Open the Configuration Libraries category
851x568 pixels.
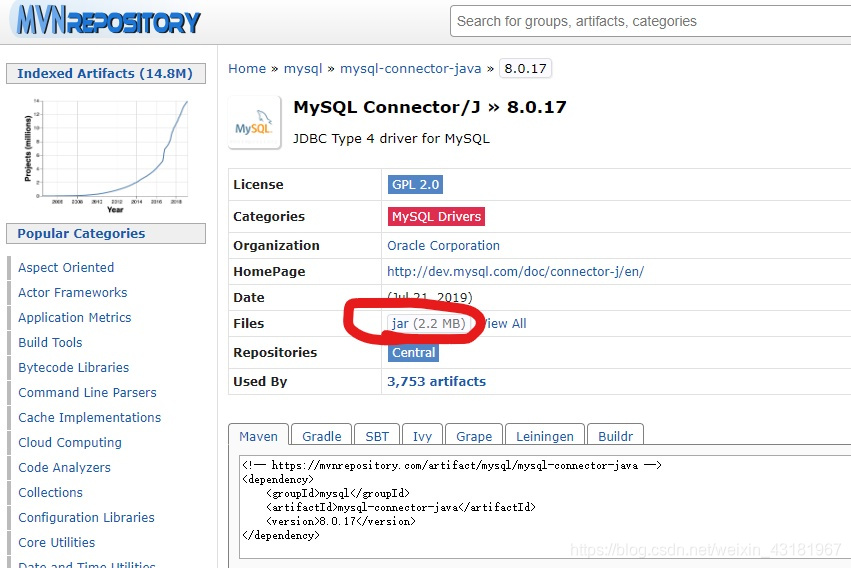pos(86,517)
